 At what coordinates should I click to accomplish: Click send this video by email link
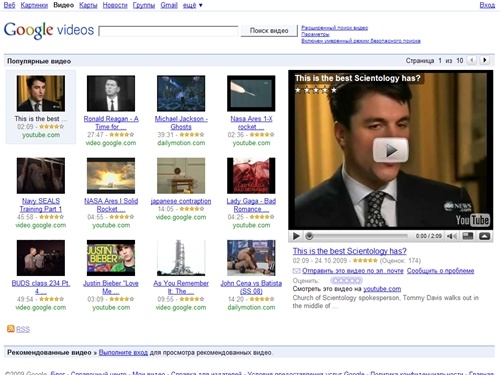coord(353,271)
